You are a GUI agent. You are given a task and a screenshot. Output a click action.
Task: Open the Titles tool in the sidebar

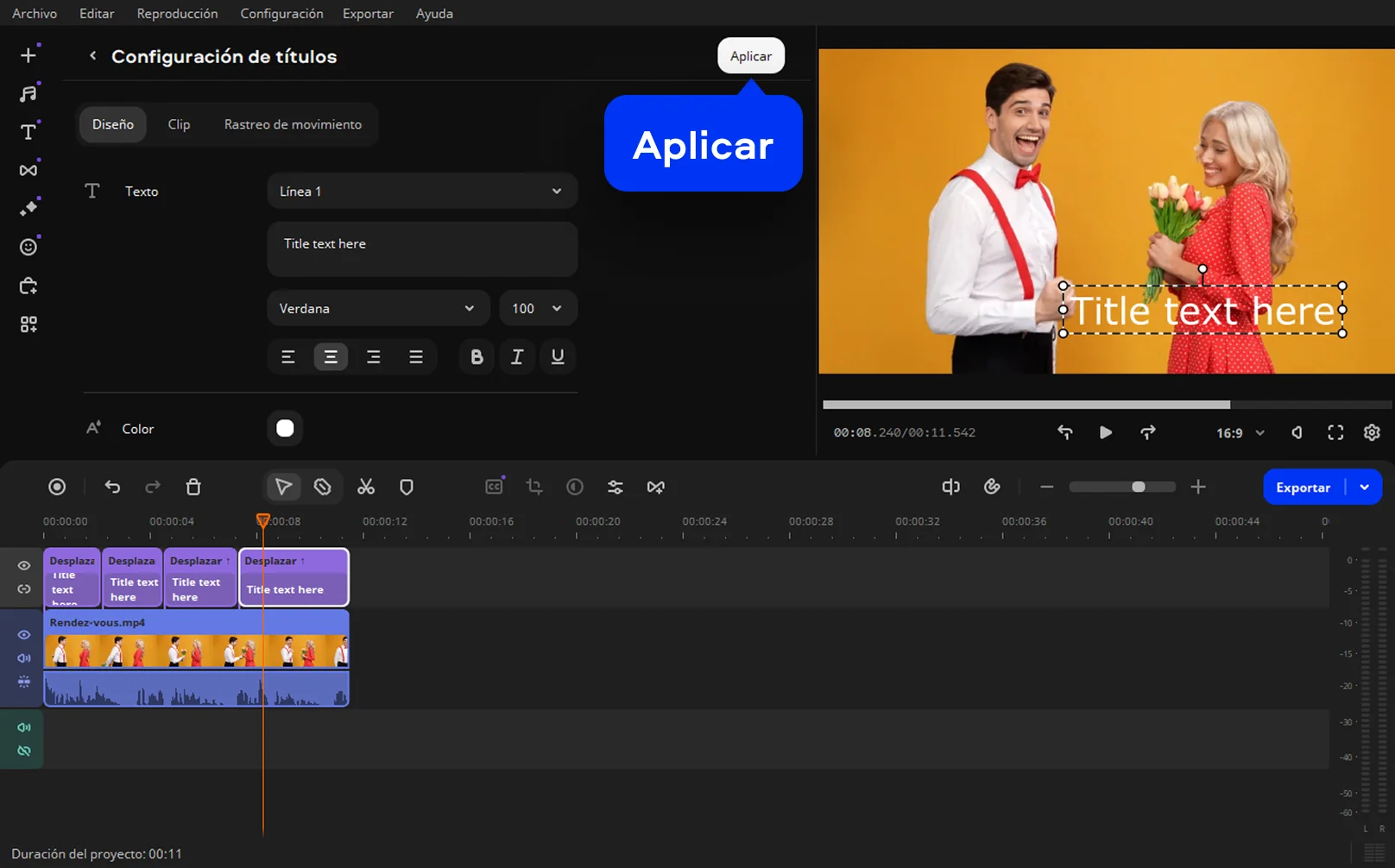(28, 132)
